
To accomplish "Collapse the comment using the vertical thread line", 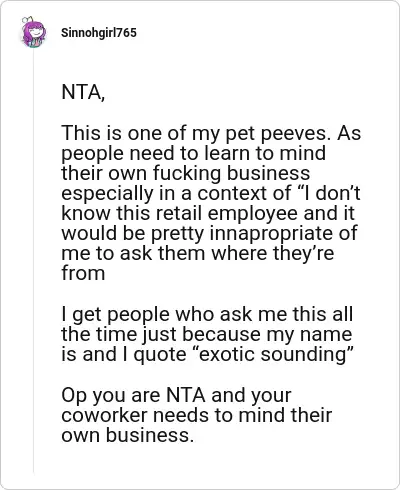I will tap(33, 260).
